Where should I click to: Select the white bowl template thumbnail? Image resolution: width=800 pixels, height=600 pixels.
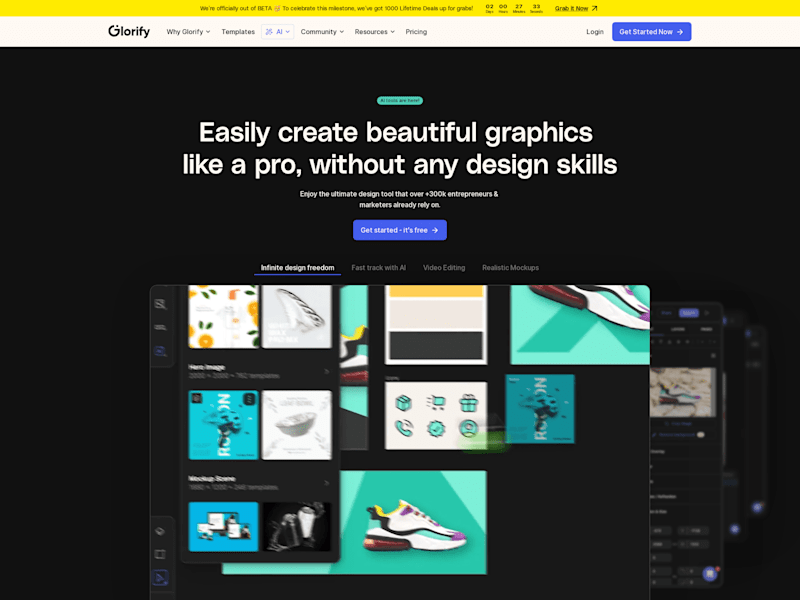[296, 425]
